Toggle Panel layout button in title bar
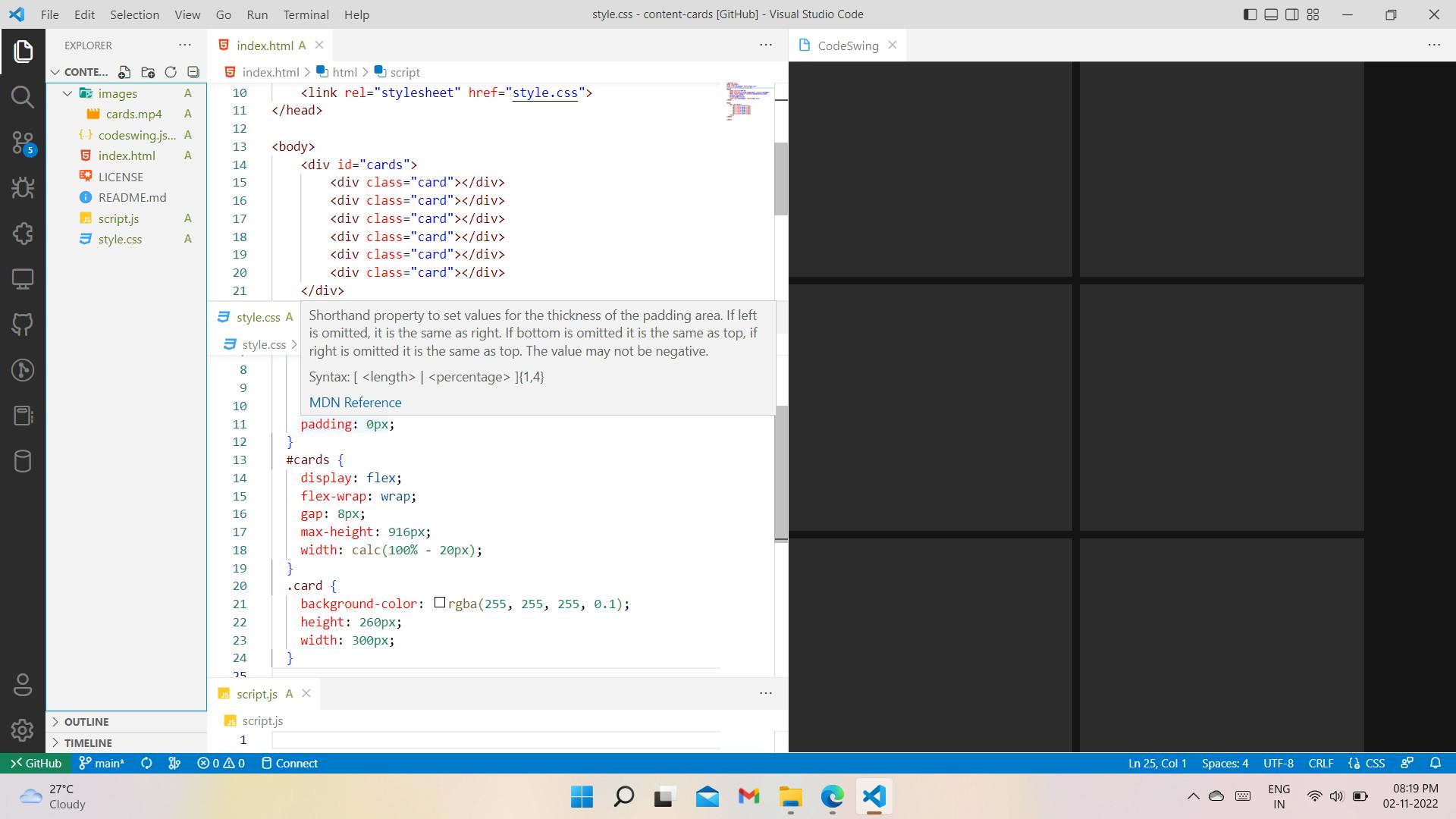Viewport: 1456px width, 819px height. [x=1271, y=14]
